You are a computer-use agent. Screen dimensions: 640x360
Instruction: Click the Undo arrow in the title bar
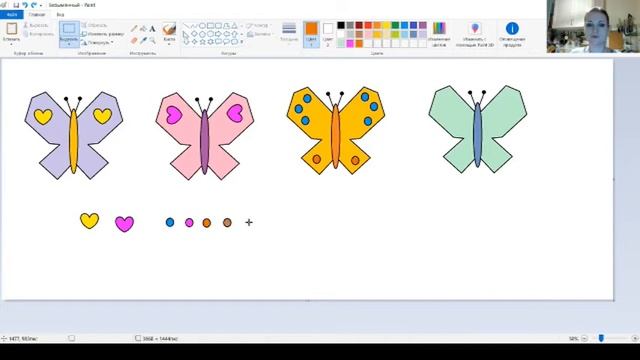point(25,5)
